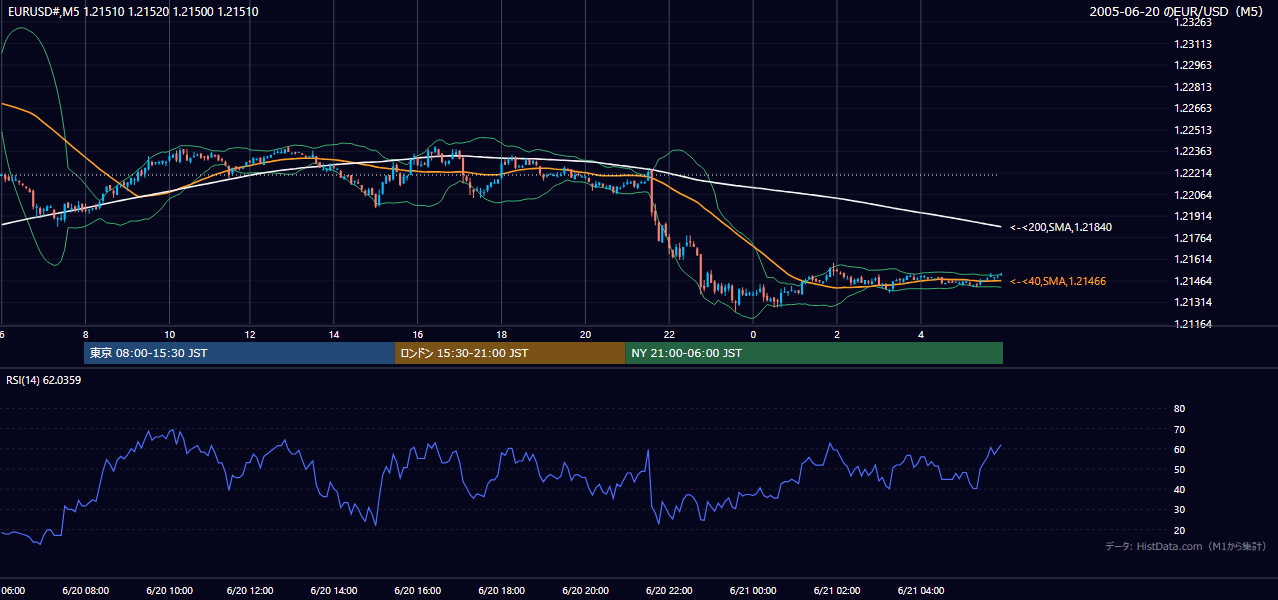Click the RSI(14) 62.0359 indicator label
The width and height of the screenshot is (1278, 600).
(43, 380)
